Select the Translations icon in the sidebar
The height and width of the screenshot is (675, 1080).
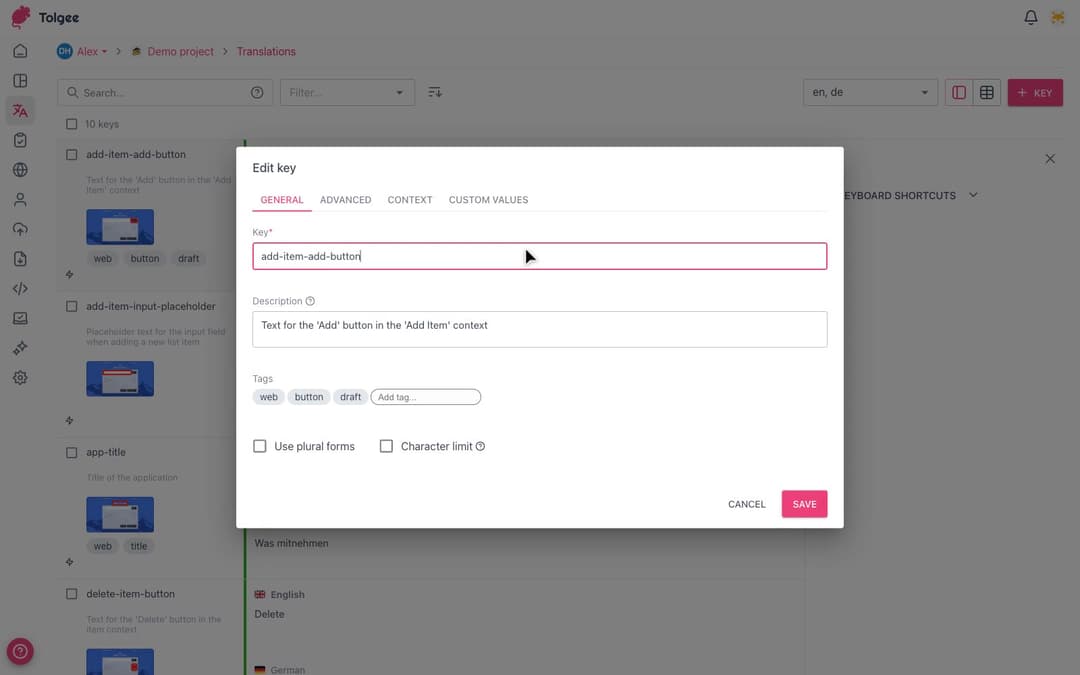(20, 110)
